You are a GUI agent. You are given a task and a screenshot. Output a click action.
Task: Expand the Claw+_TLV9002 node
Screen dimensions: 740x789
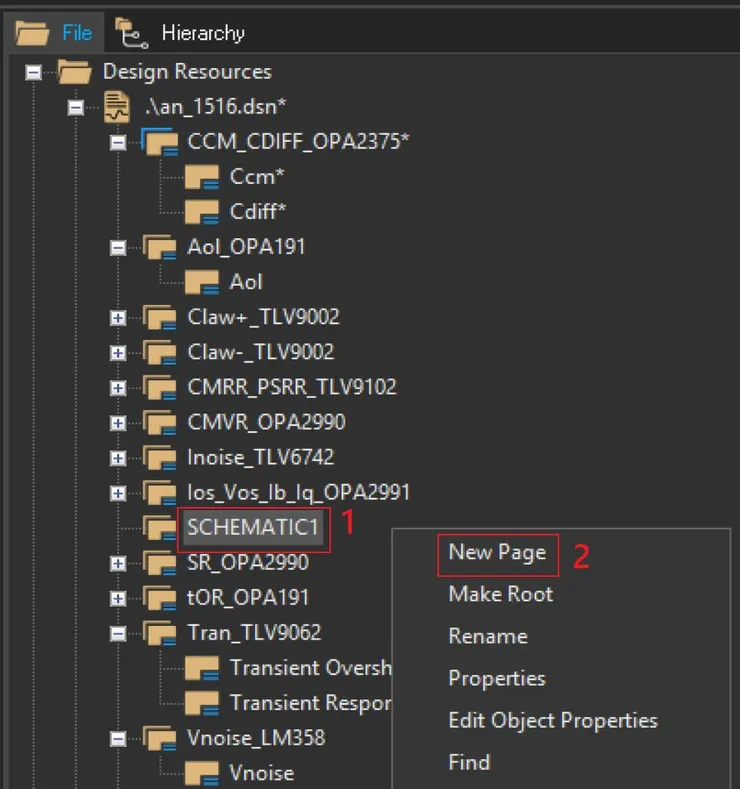(x=118, y=318)
